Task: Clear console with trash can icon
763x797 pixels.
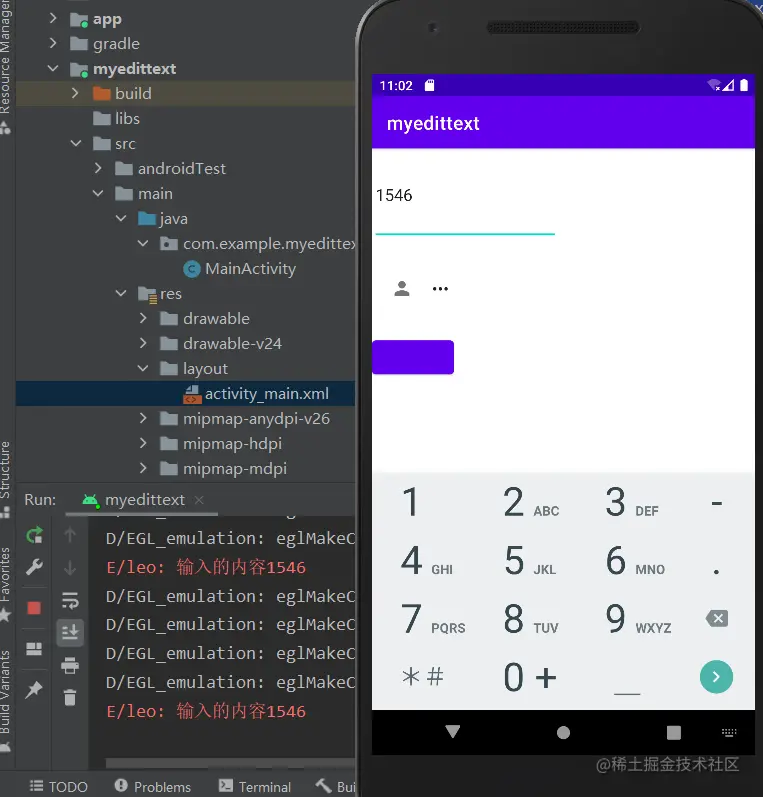Action: (70, 697)
